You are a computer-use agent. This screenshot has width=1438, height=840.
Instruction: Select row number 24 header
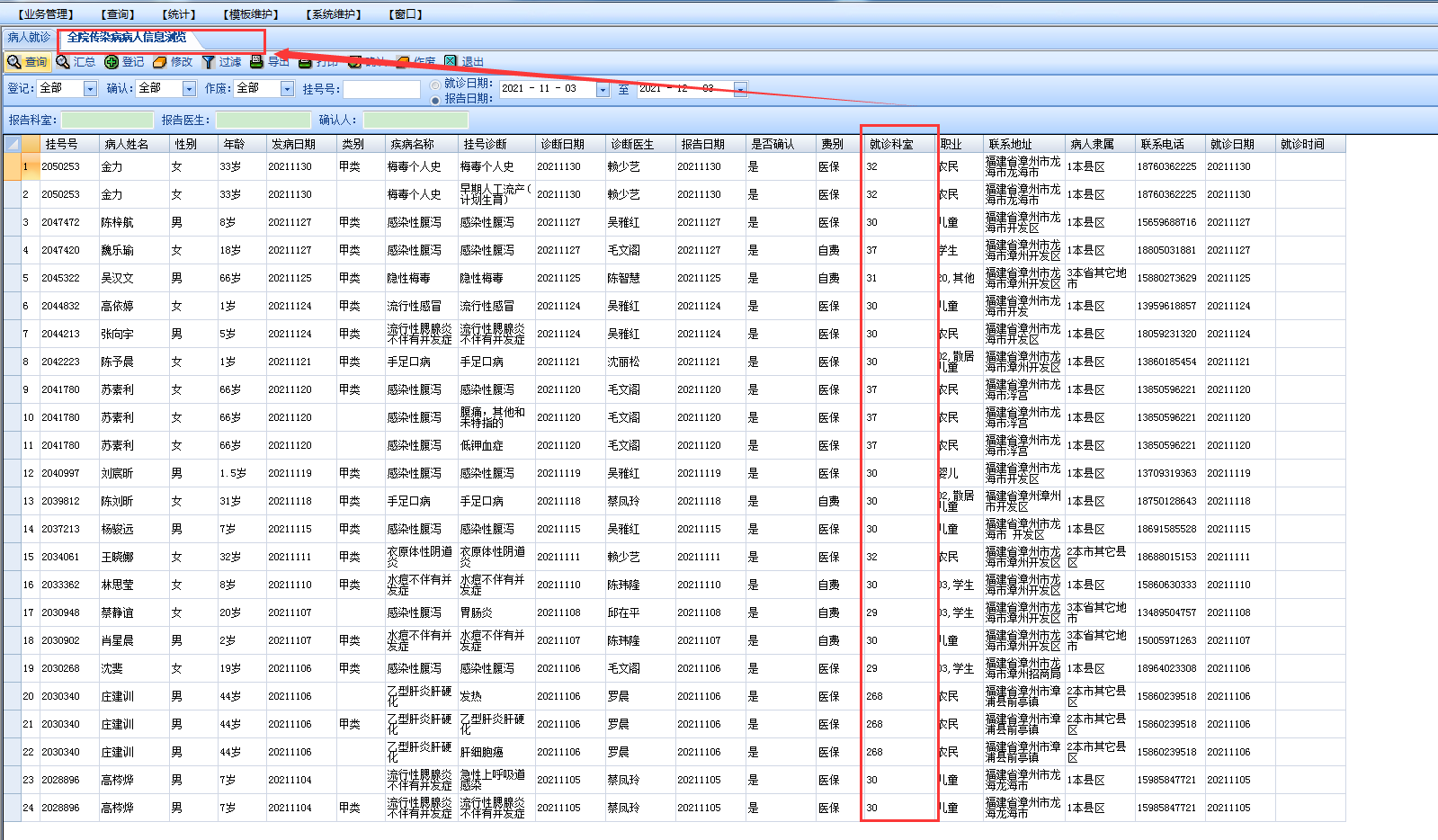30,809
